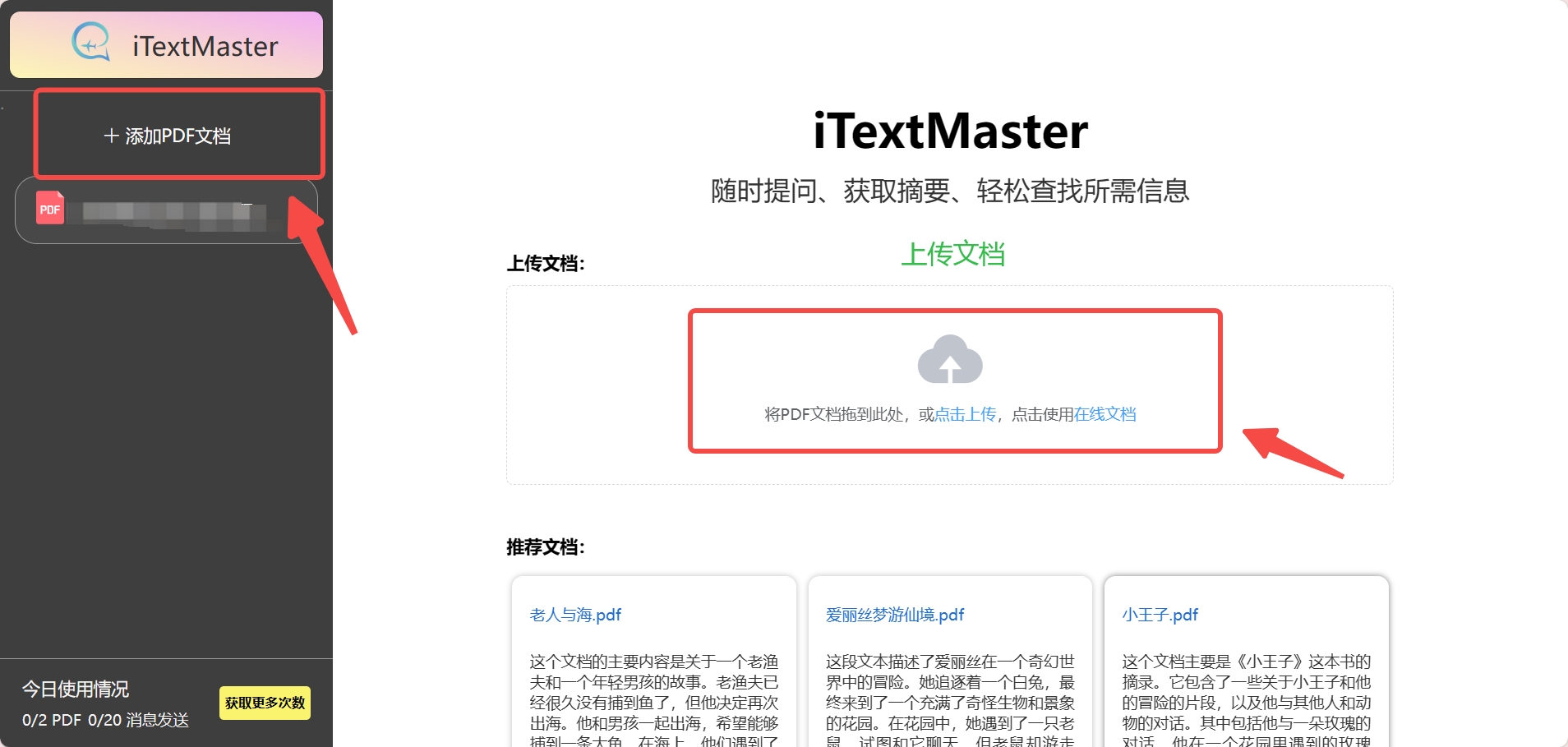The image size is (1568, 747).
Task: Click the 添加PDF文档 button
Action: (167, 136)
